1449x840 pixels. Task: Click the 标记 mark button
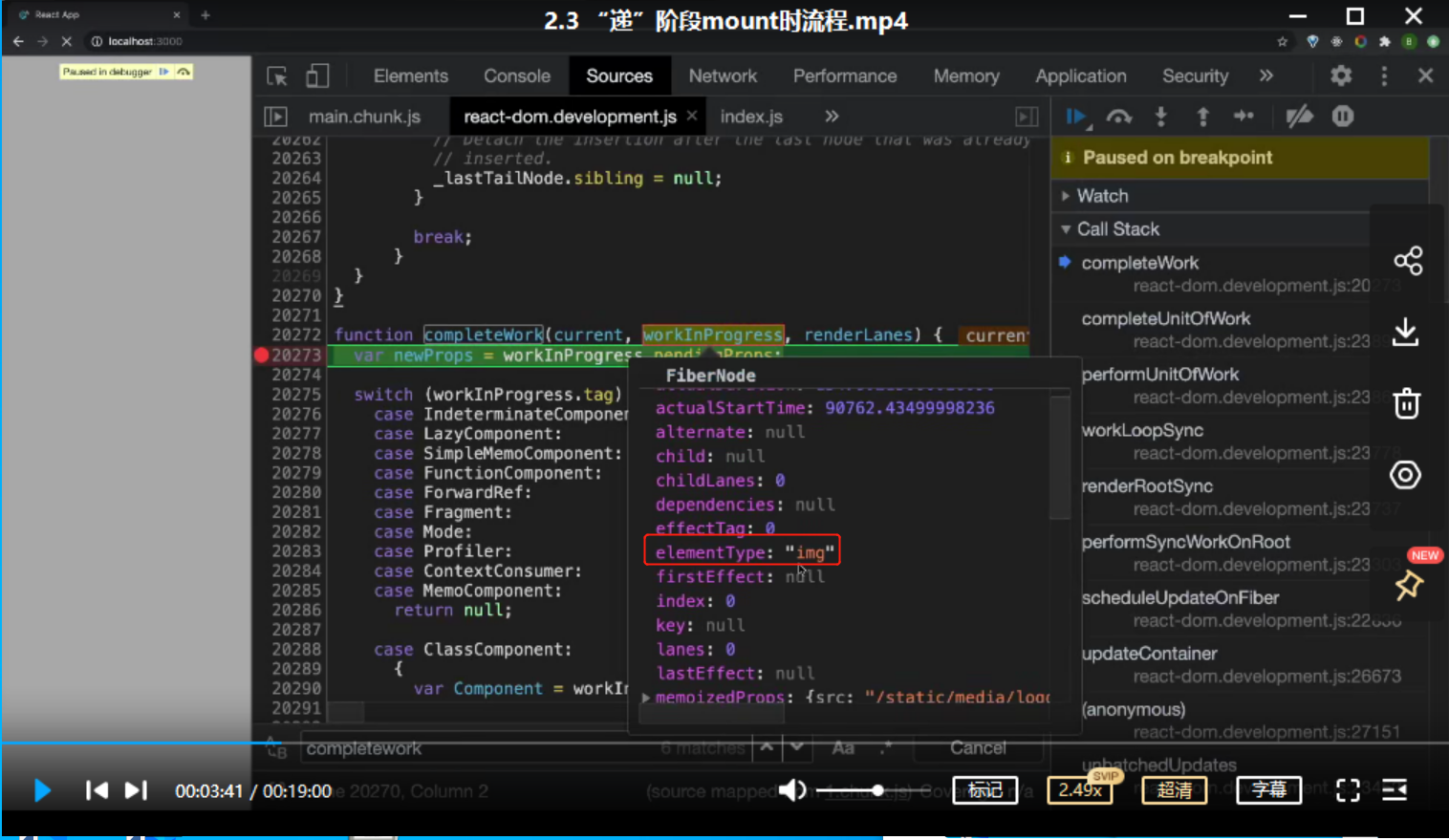click(x=985, y=790)
